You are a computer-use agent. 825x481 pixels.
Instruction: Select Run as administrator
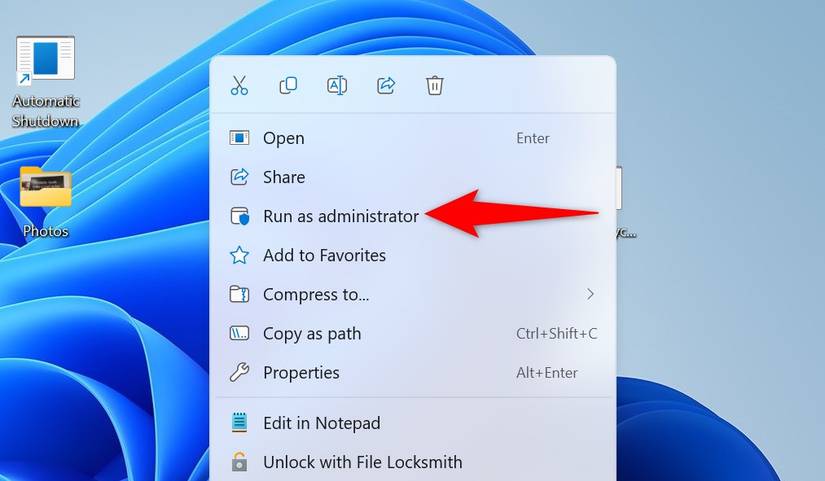pyautogui.click(x=412, y=216)
